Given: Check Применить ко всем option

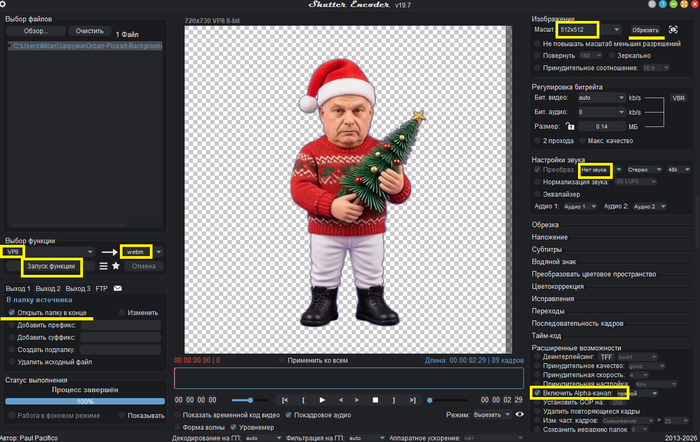Looking at the screenshot, I should pos(282,360).
